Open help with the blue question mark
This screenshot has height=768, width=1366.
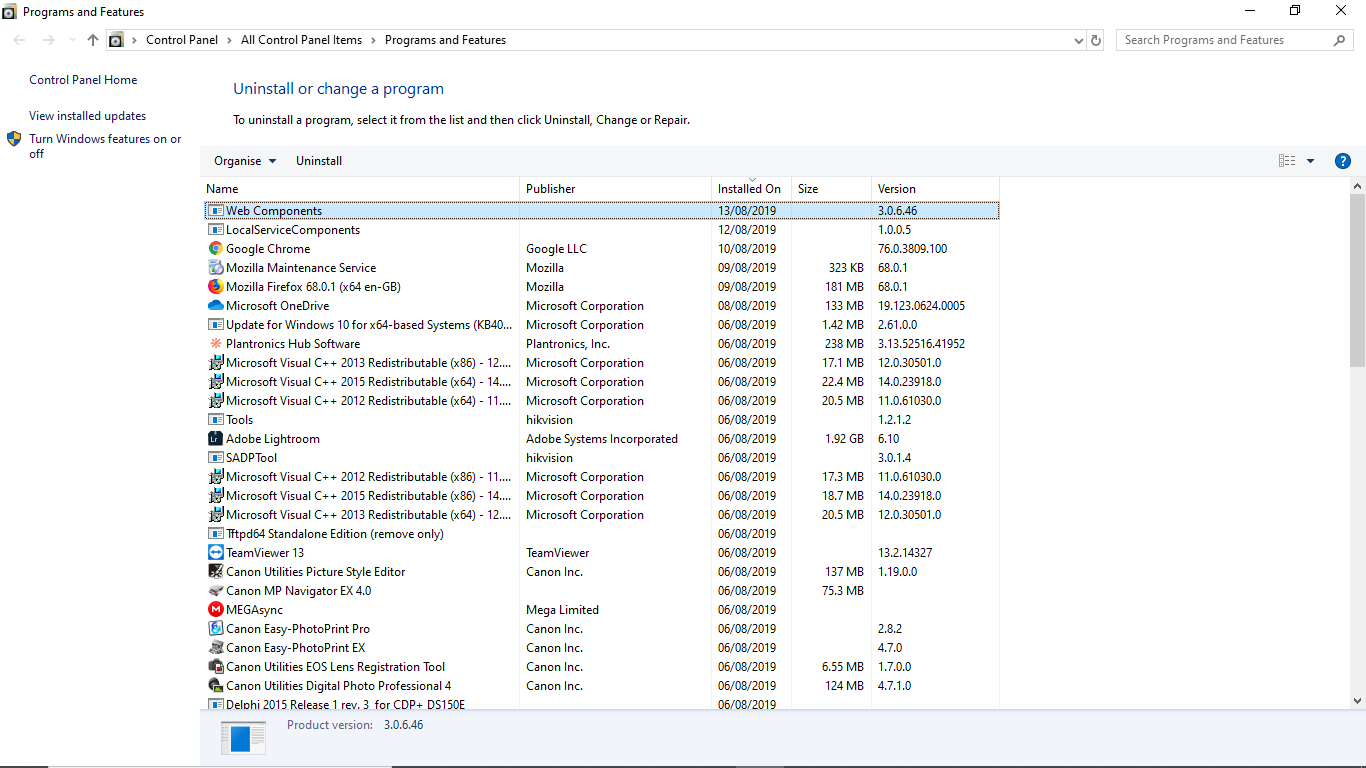coord(1343,161)
